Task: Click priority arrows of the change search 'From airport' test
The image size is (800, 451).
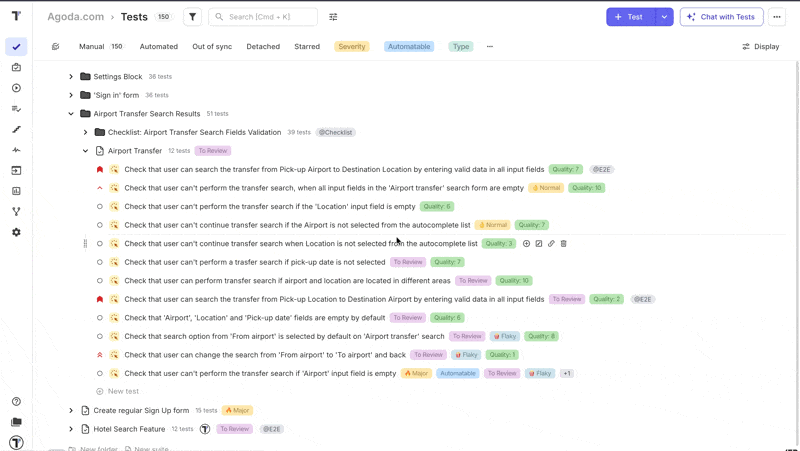Action: 99,355
